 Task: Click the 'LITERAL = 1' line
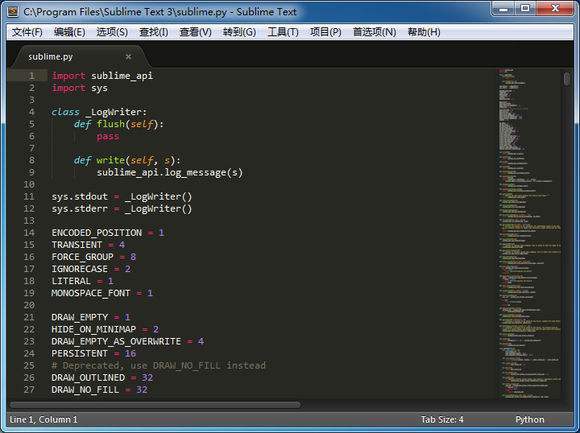[x=82, y=281]
